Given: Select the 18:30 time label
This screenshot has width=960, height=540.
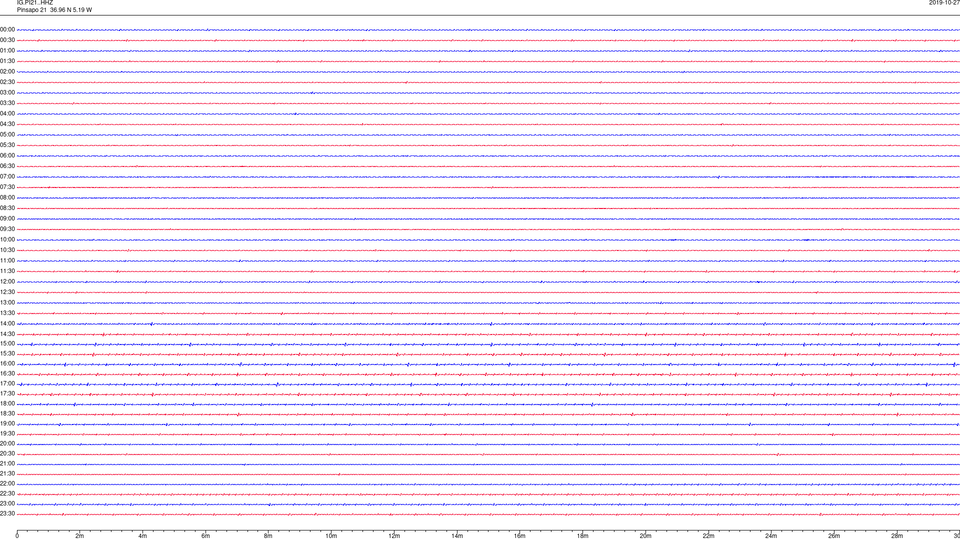Looking at the screenshot, I should pos(7,414).
